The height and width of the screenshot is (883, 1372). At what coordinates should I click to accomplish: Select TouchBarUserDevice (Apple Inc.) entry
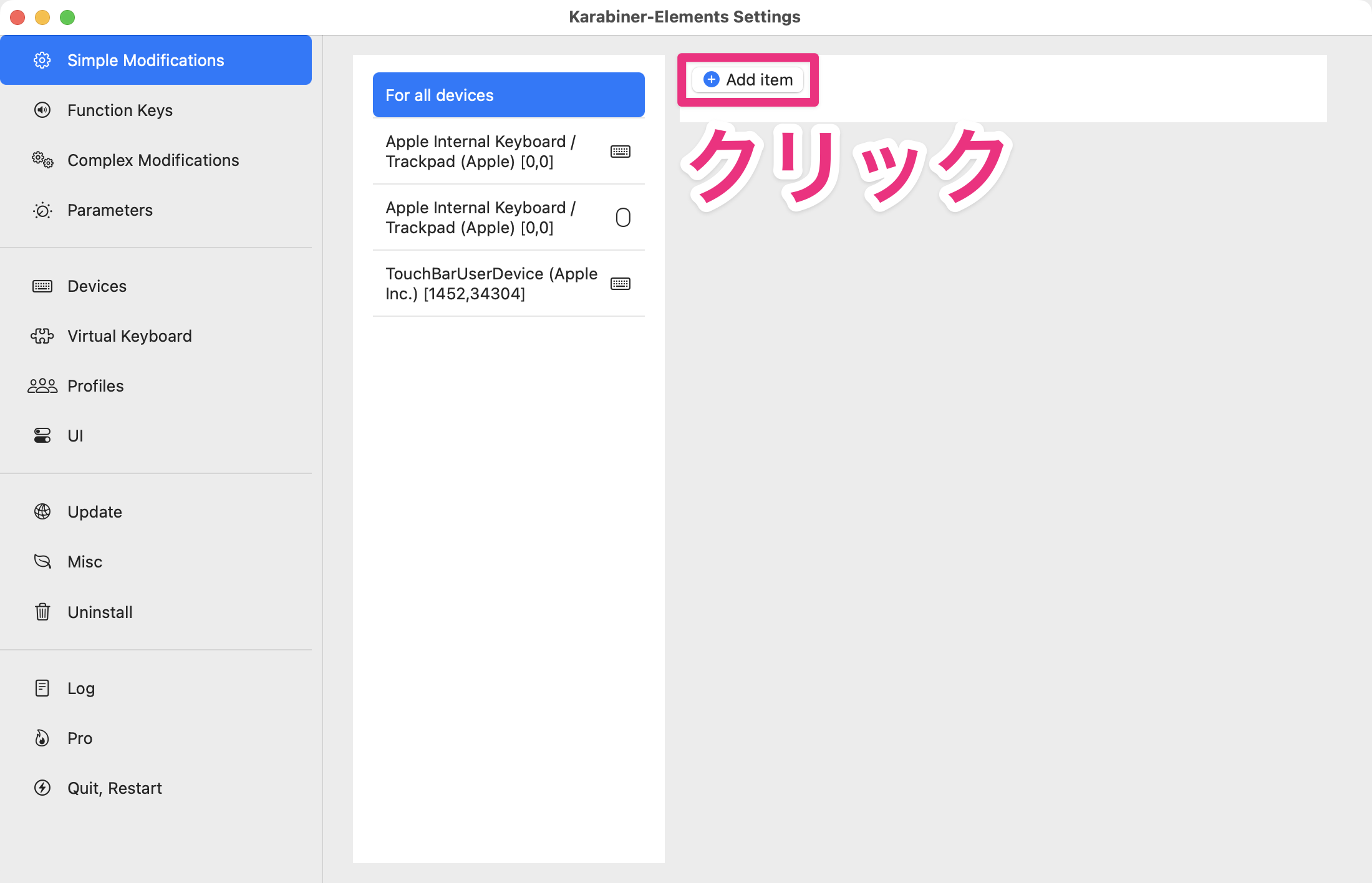click(x=491, y=283)
